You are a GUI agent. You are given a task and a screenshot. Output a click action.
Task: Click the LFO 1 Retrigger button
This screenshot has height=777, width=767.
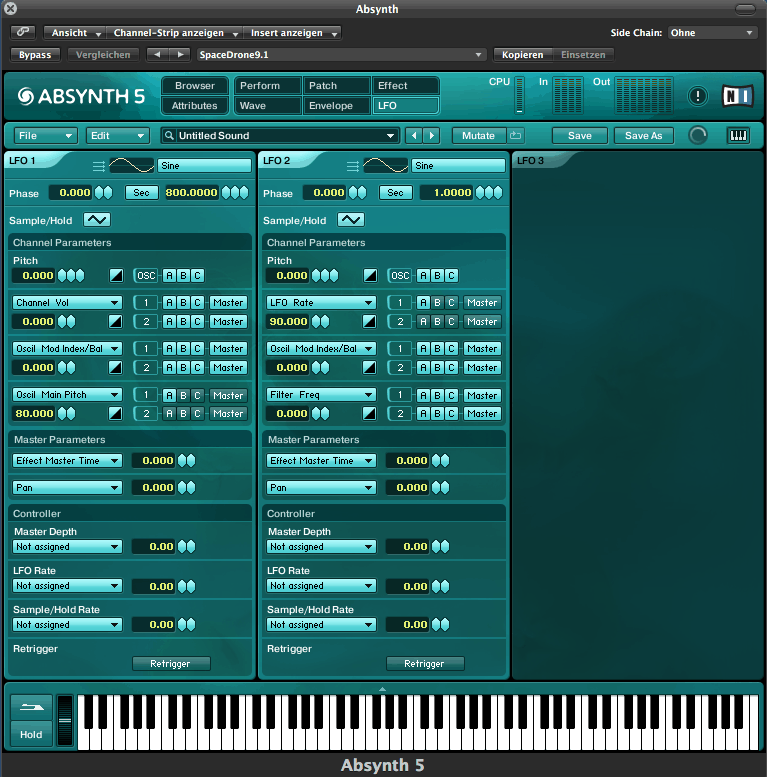[170, 663]
